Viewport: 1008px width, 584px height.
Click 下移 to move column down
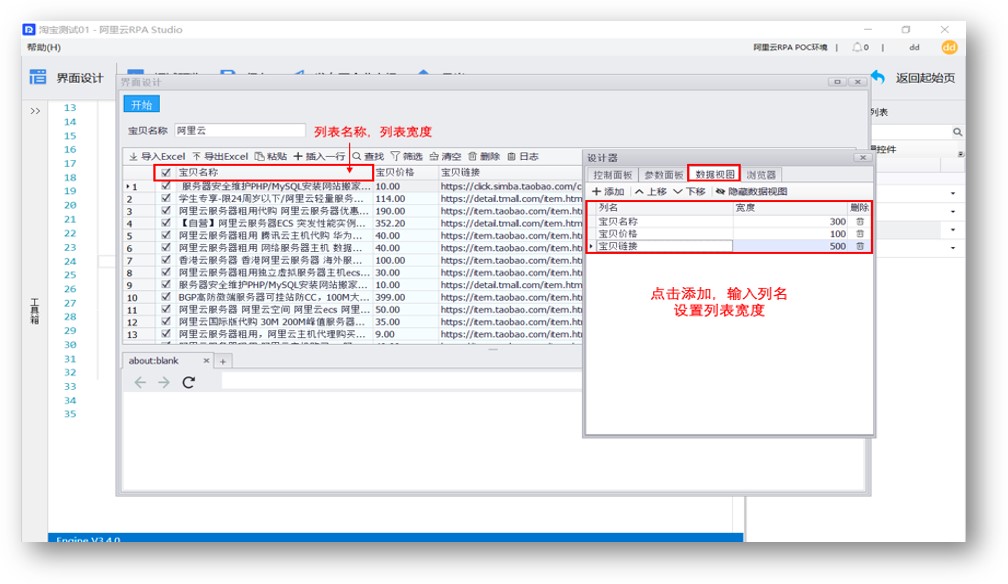pyautogui.click(x=689, y=192)
